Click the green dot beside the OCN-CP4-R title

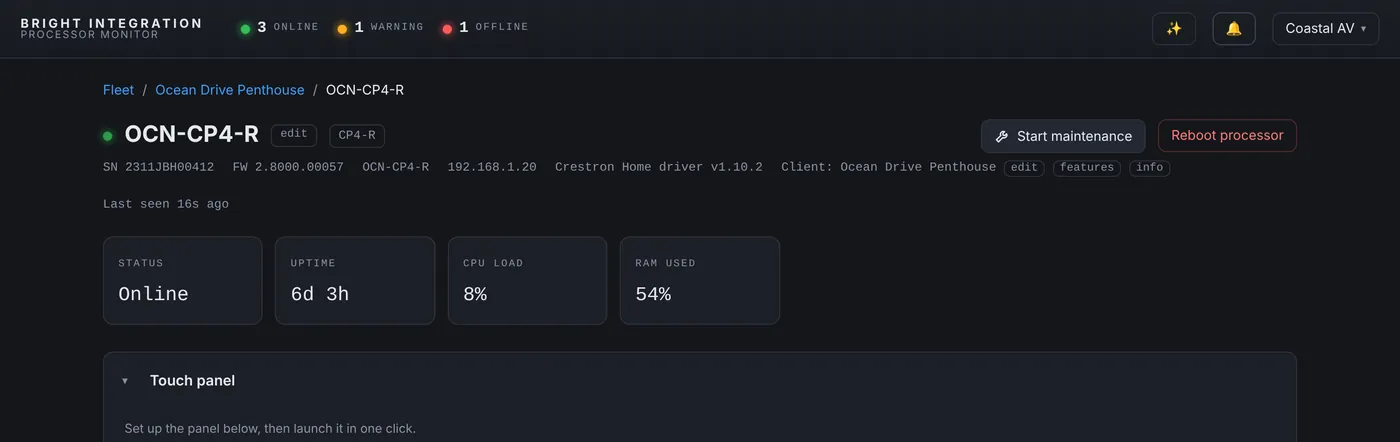click(107, 136)
